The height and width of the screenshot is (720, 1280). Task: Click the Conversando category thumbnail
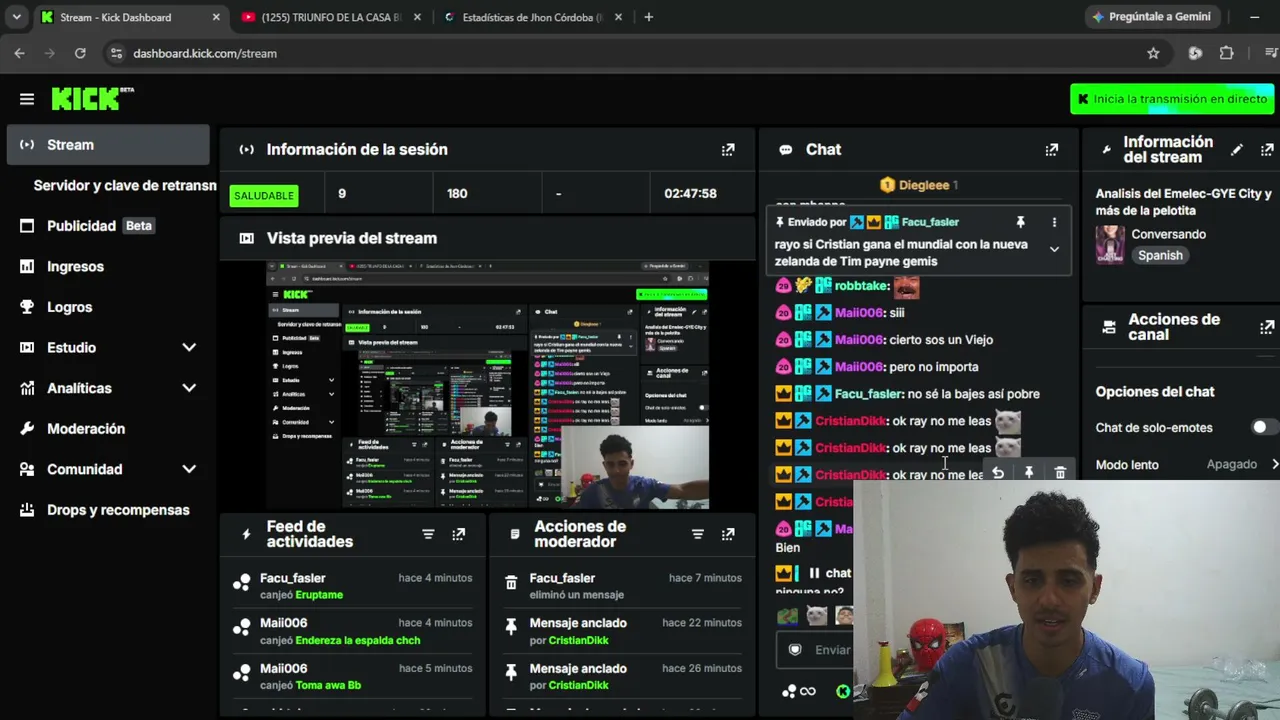coord(1110,245)
